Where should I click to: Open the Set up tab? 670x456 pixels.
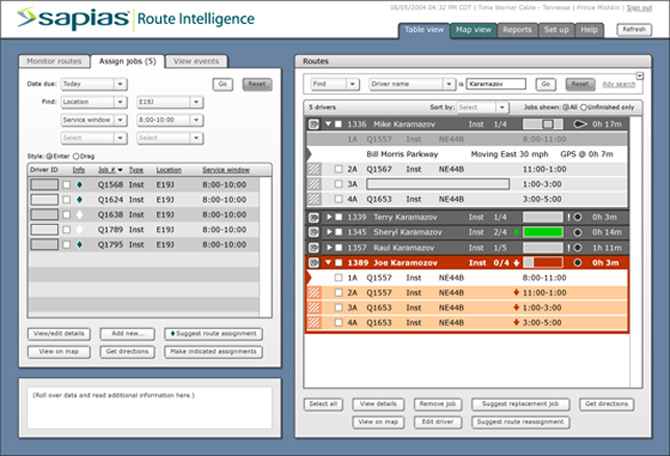(556, 30)
